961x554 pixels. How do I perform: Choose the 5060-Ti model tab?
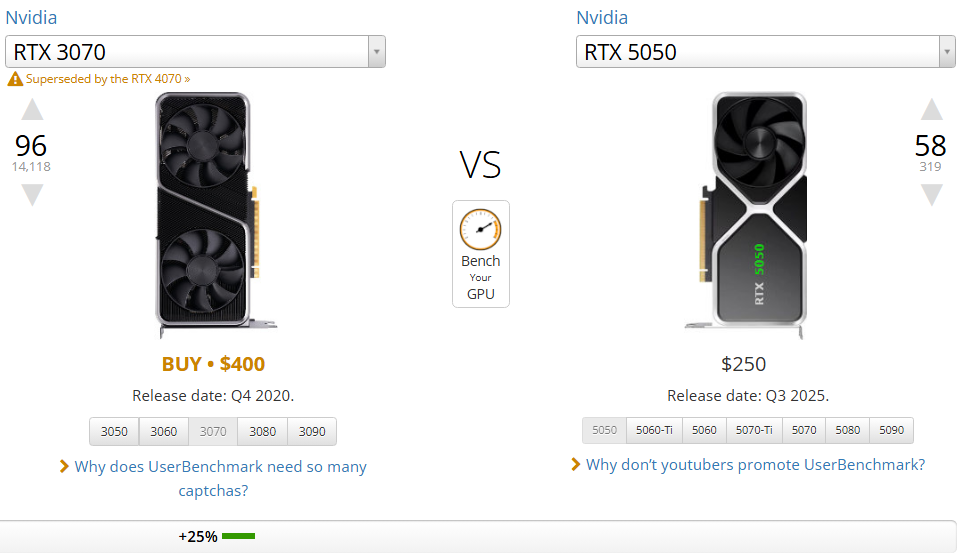[654, 430]
